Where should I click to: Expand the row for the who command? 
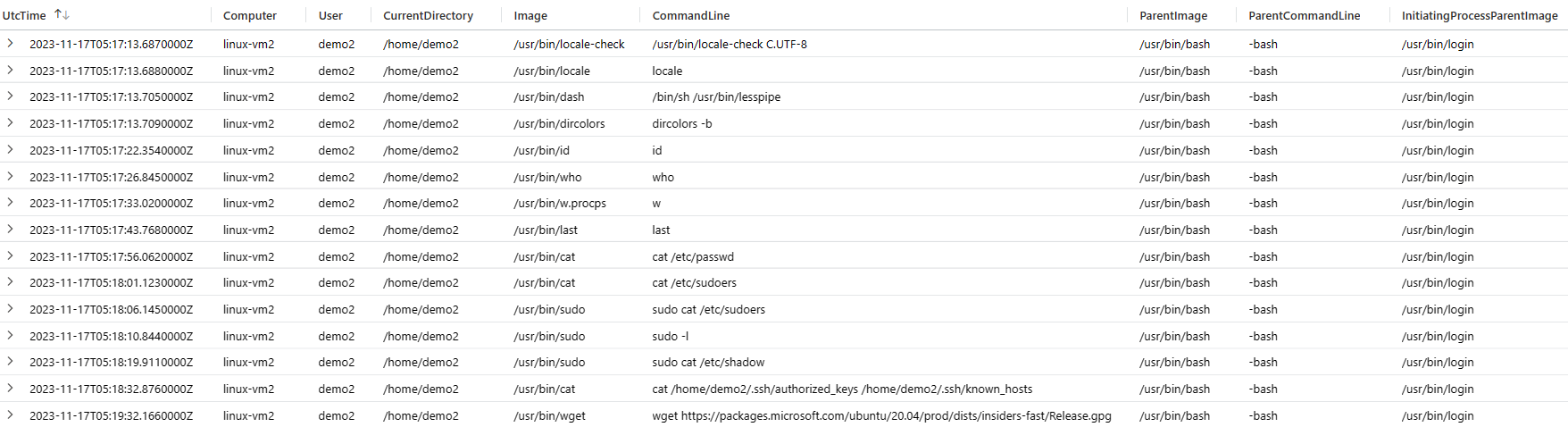(10, 177)
